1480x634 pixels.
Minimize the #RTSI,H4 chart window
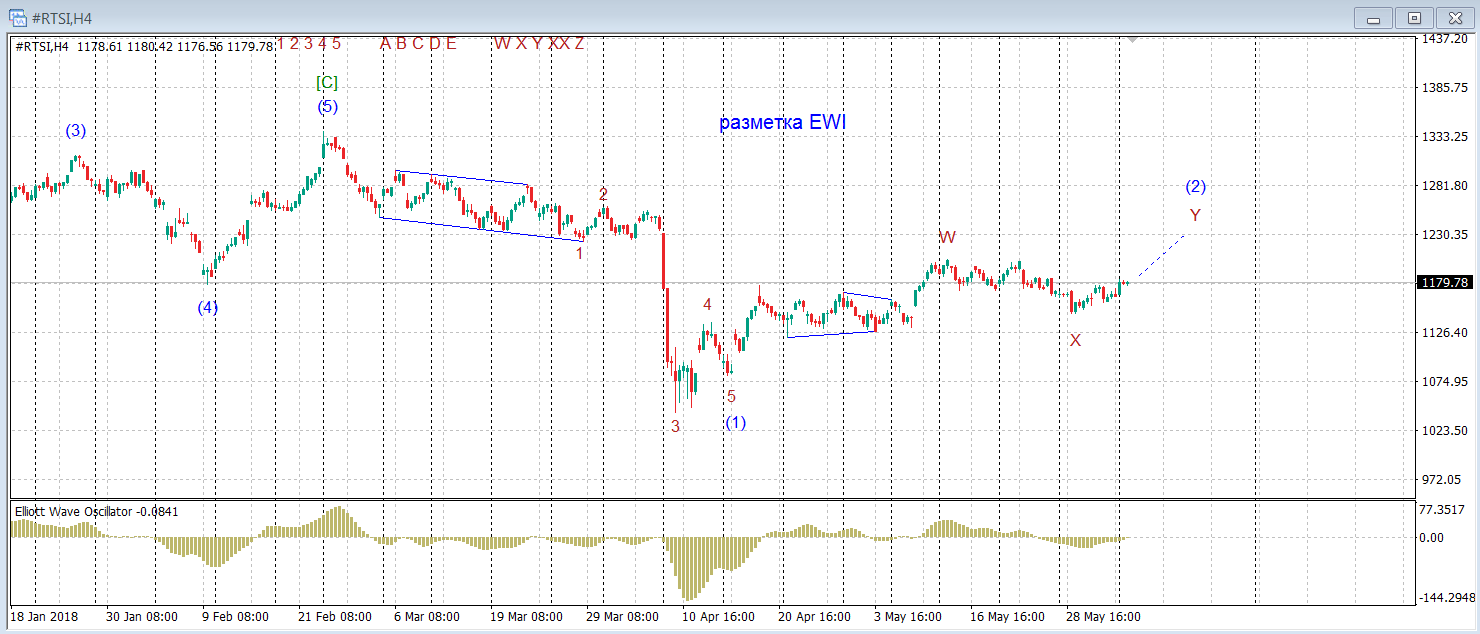(x=1373, y=17)
